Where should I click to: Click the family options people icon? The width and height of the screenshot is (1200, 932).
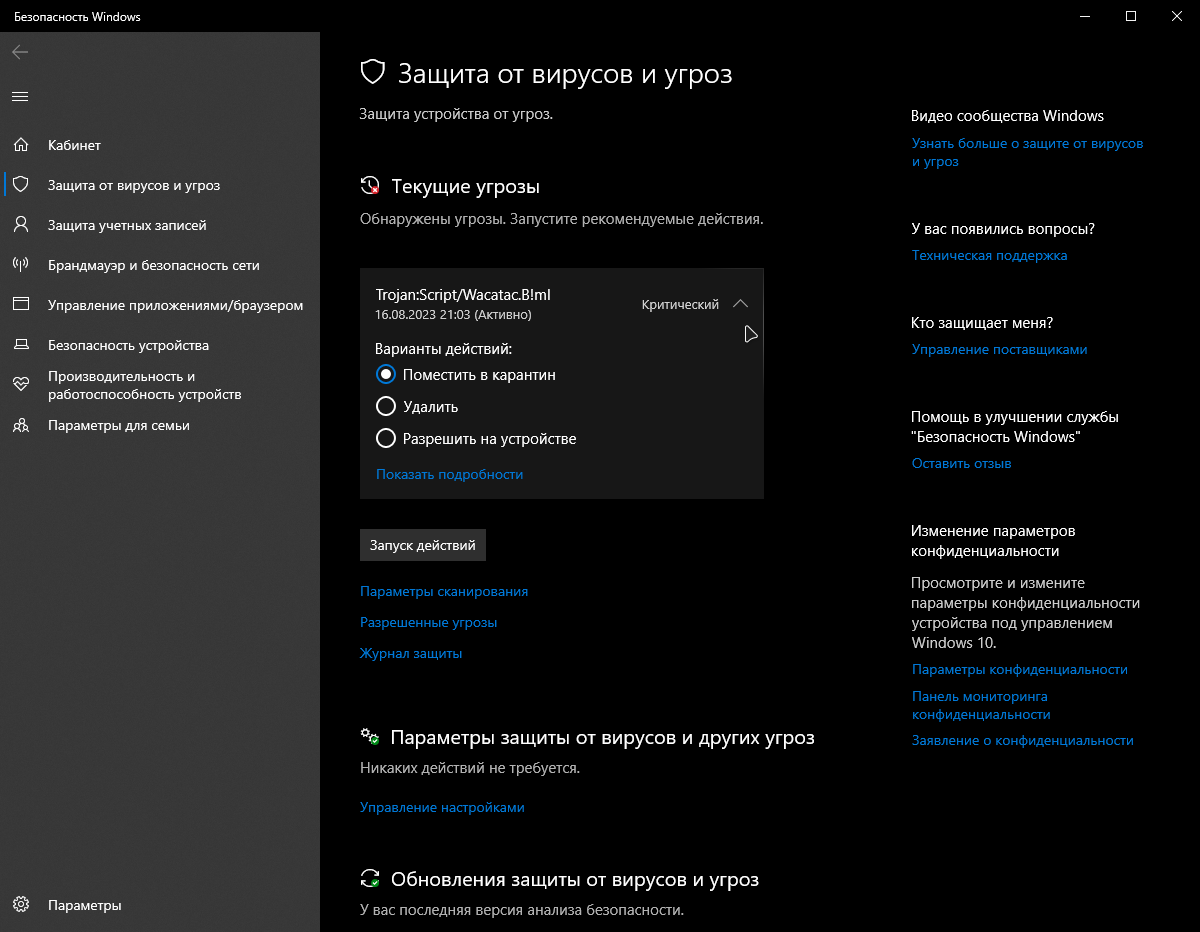(x=20, y=425)
